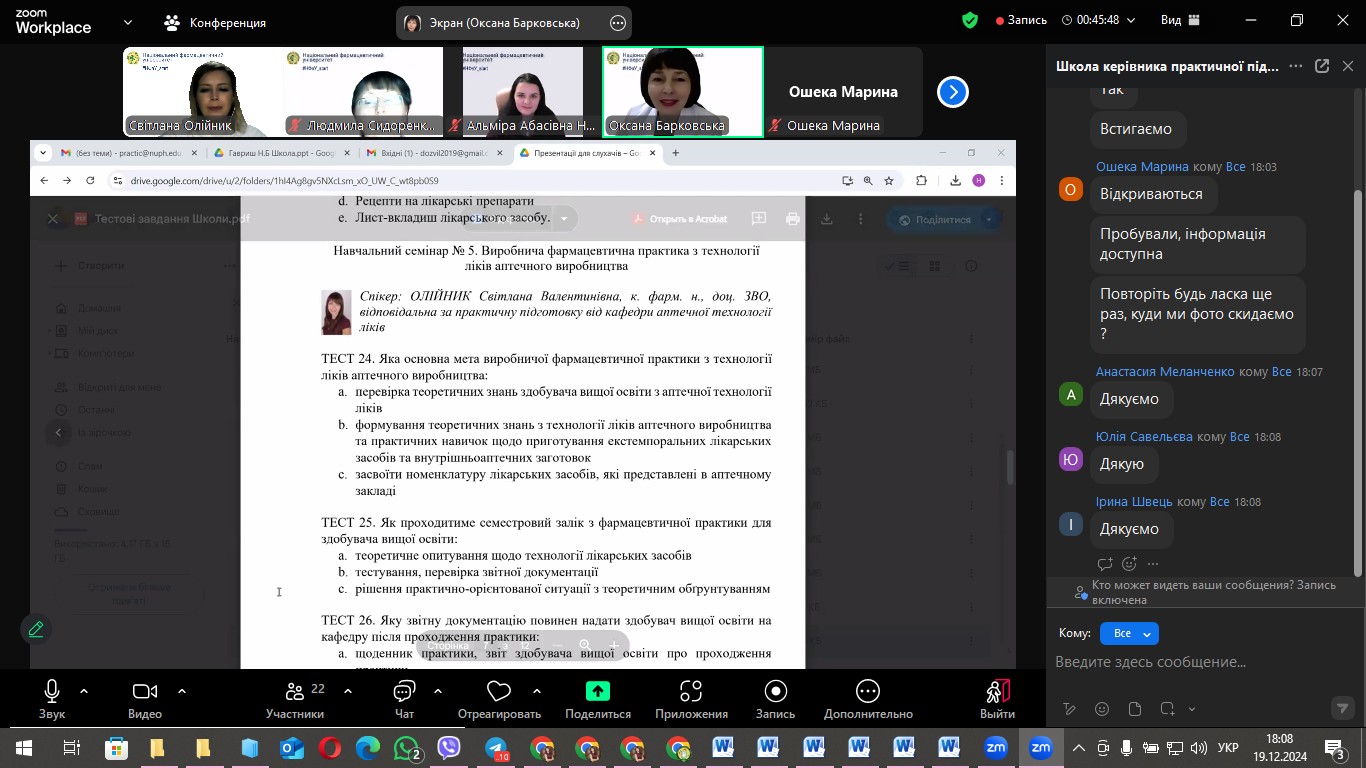Open screen share options ellipsis
1366x768 pixels.
(x=618, y=23)
